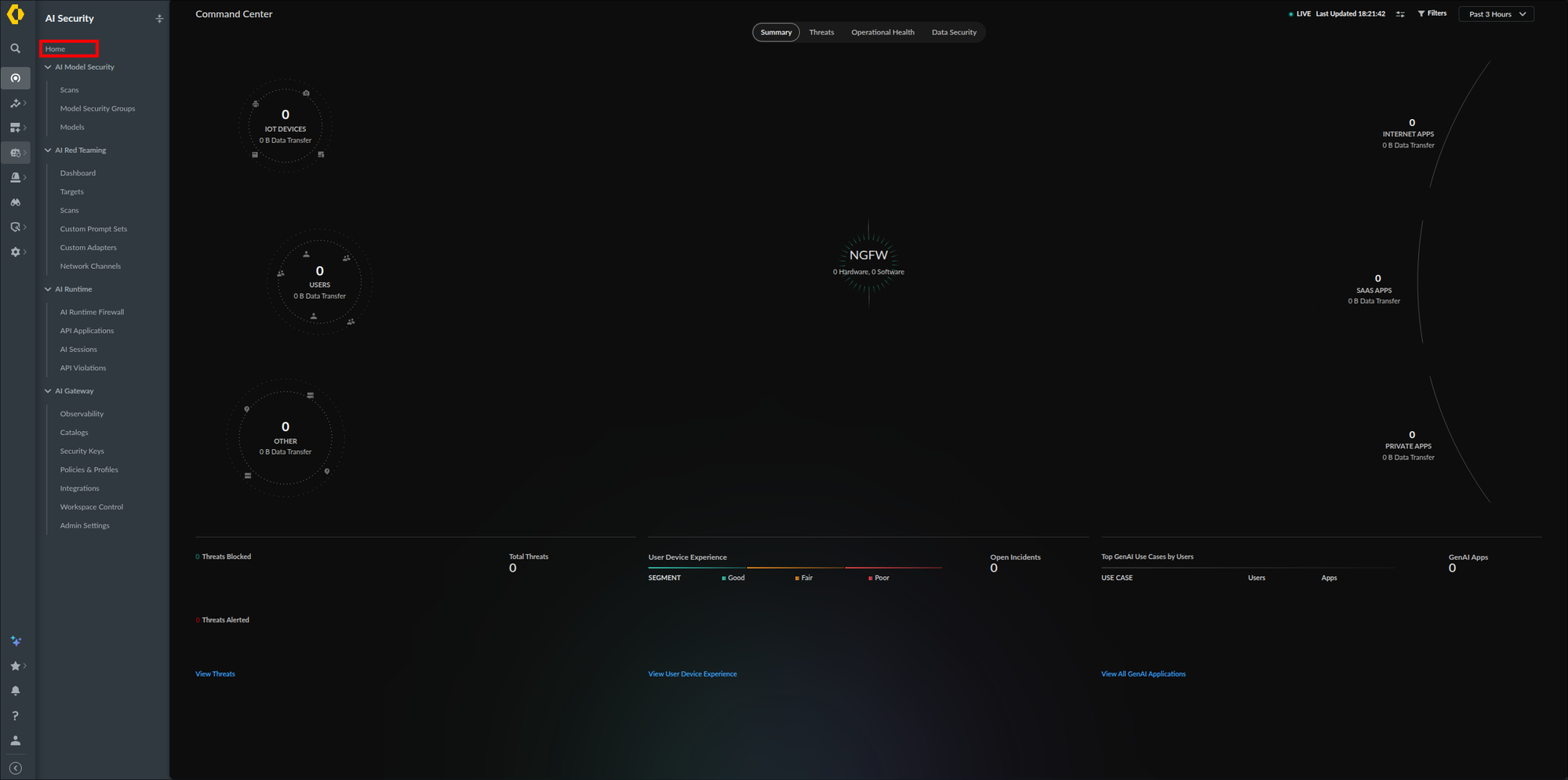Switch to the Threats tab
The image size is (1568, 780).
pos(821,32)
